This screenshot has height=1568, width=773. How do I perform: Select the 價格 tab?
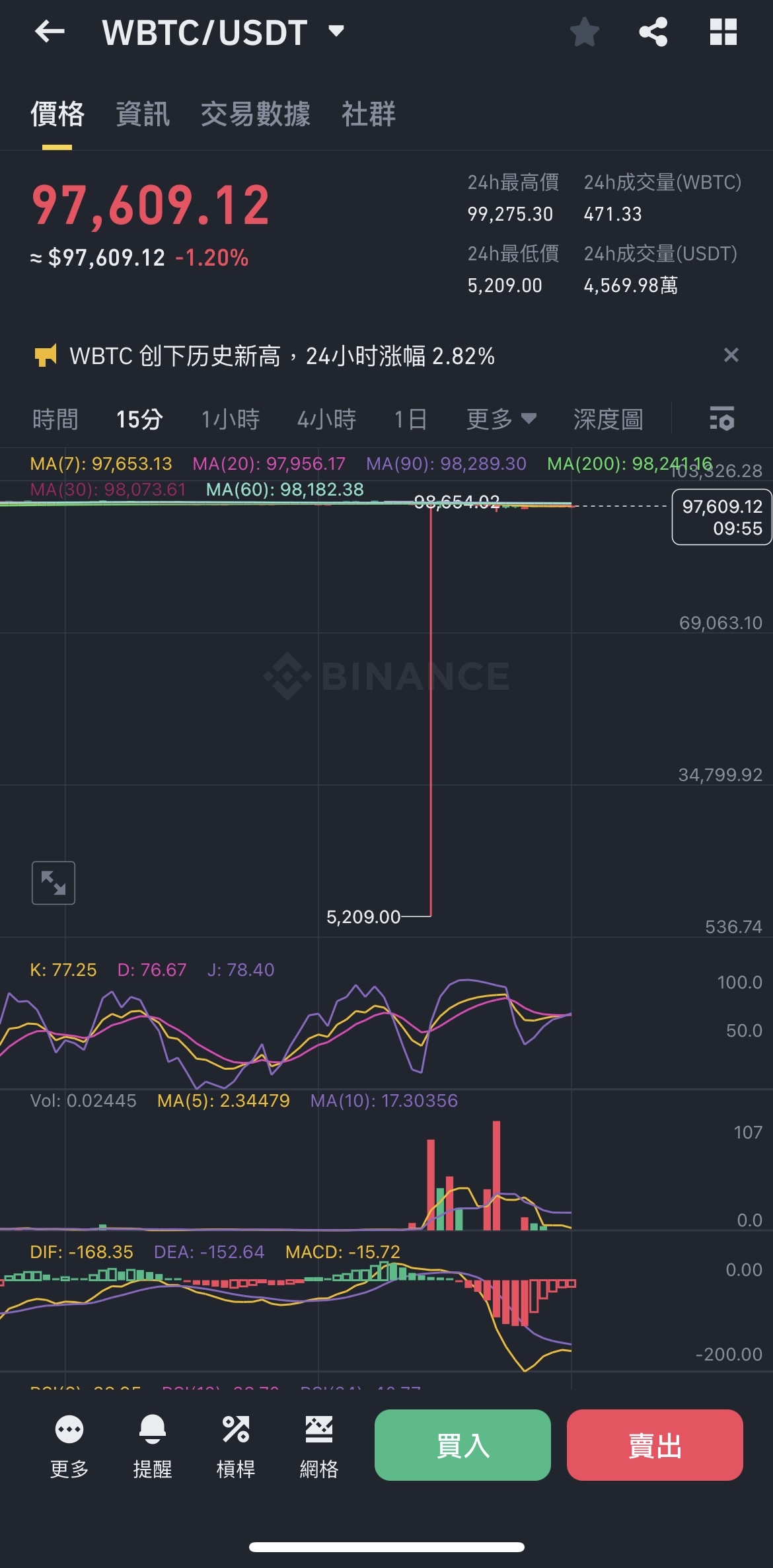(x=57, y=114)
